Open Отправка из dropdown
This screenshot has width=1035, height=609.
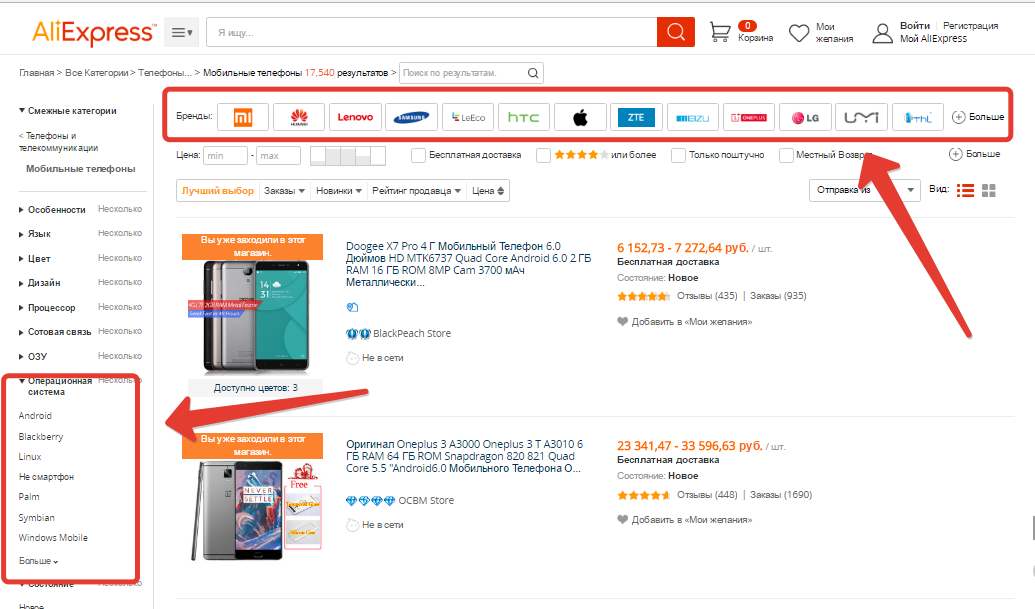click(865, 190)
